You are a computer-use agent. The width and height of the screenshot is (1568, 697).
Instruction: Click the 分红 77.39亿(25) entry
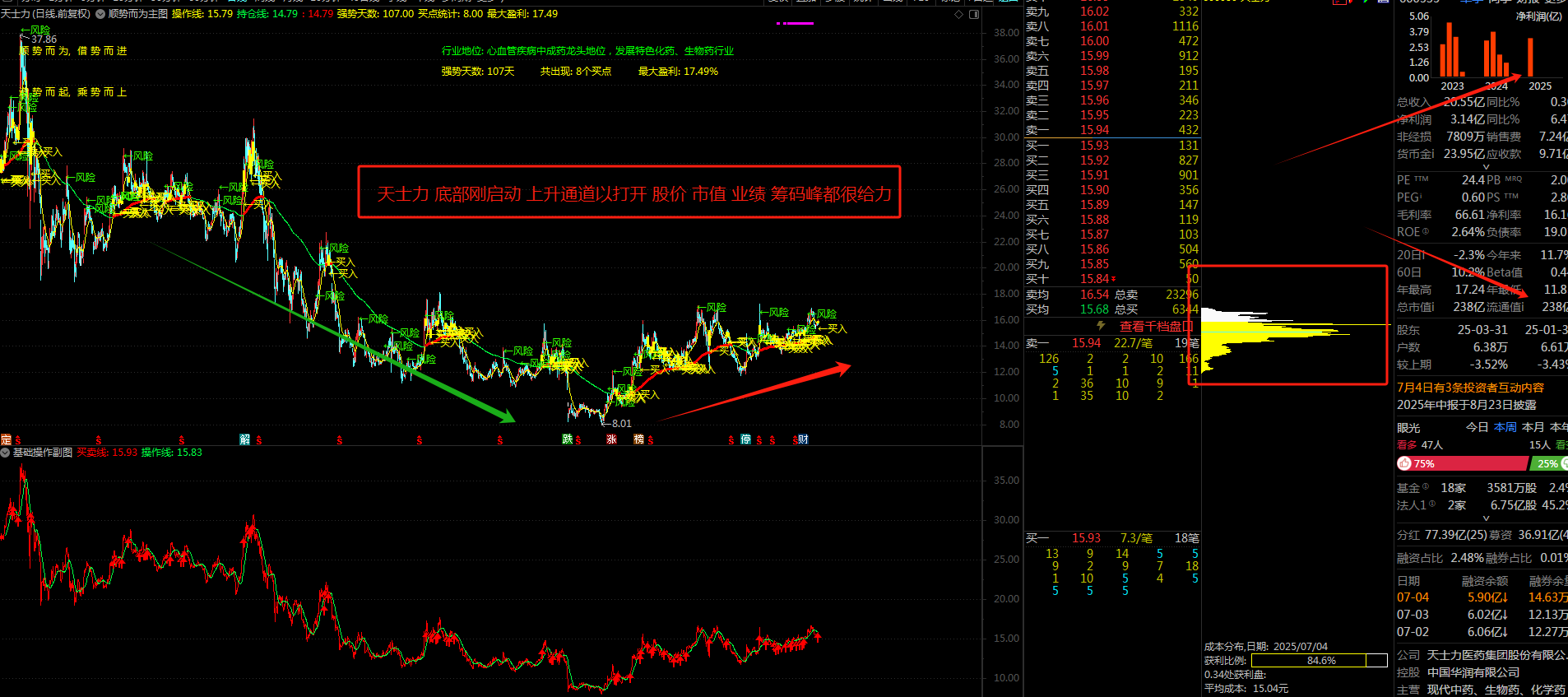[1442, 535]
